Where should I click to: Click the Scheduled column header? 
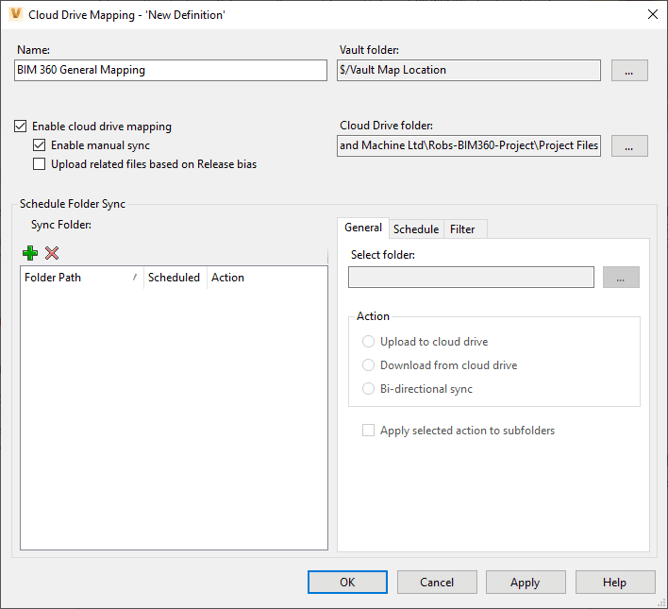coord(175,278)
